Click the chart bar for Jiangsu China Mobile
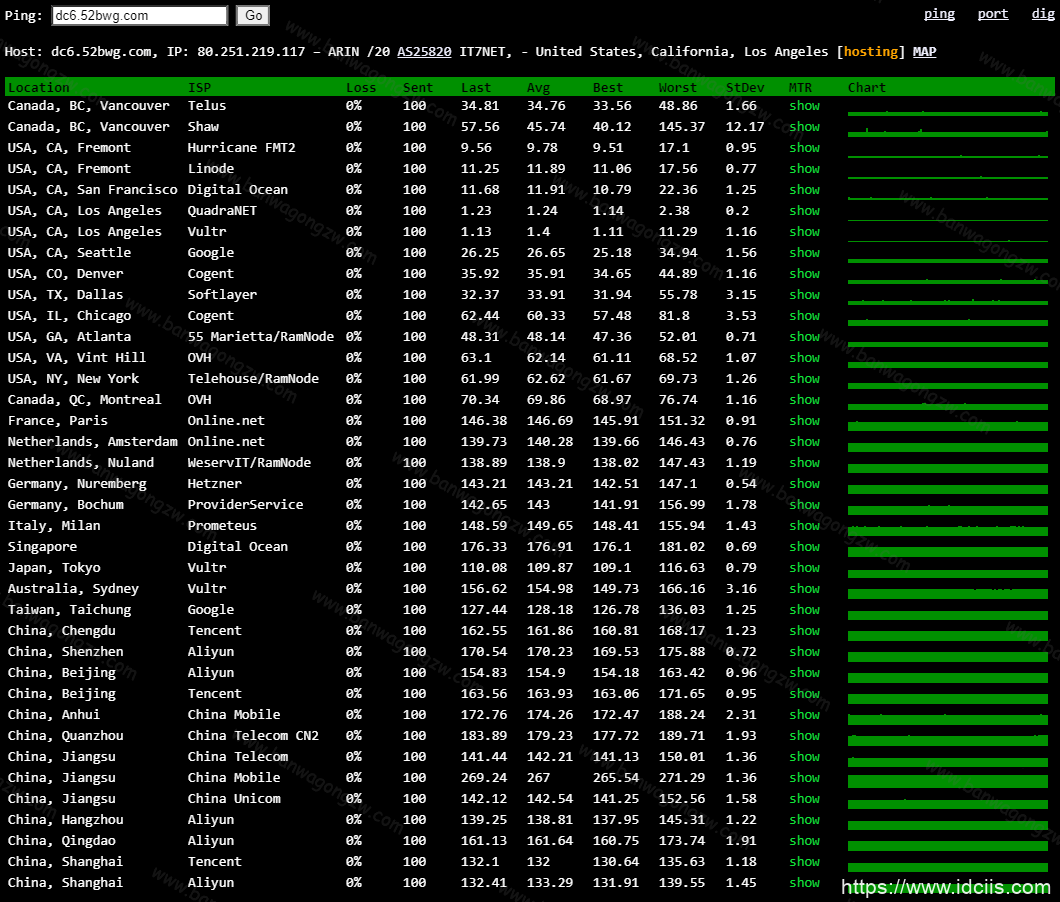 [x=948, y=779]
